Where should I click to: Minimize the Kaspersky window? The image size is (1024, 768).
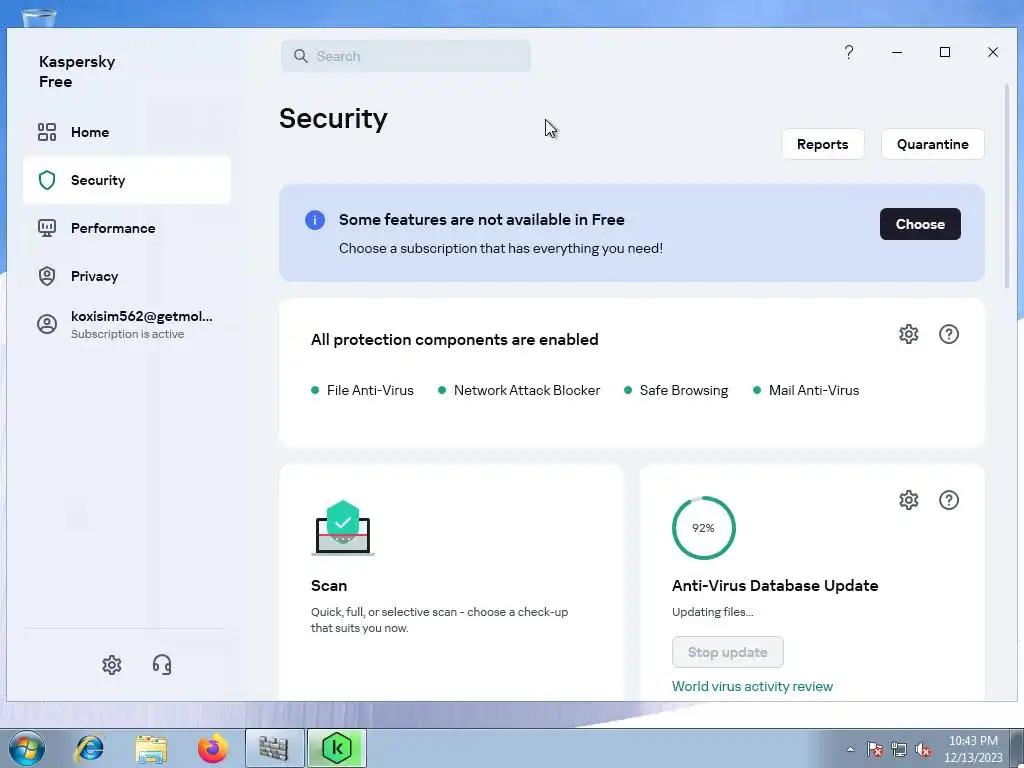click(x=897, y=52)
